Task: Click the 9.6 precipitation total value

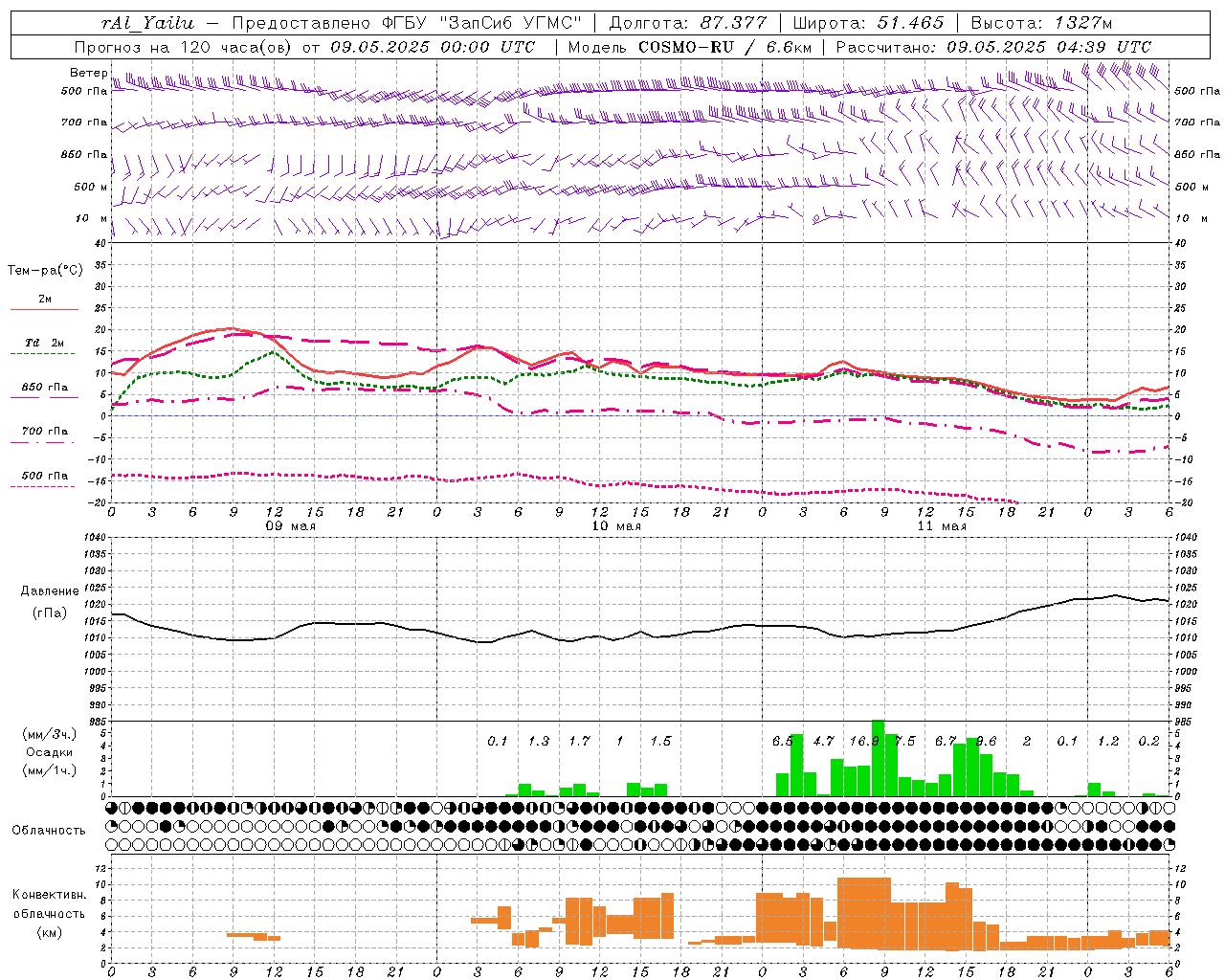Action: tap(986, 741)
